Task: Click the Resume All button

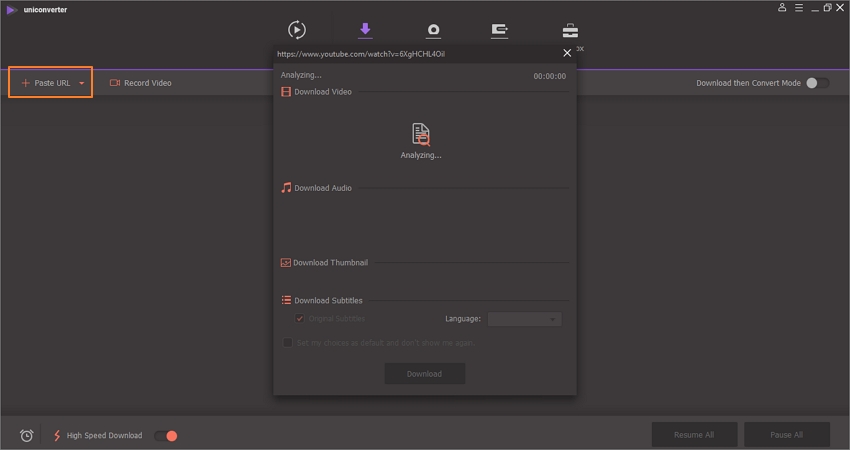Action: point(694,435)
